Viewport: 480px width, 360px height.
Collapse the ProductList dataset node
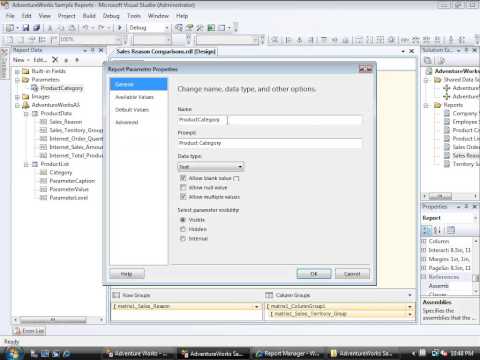(26, 164)
